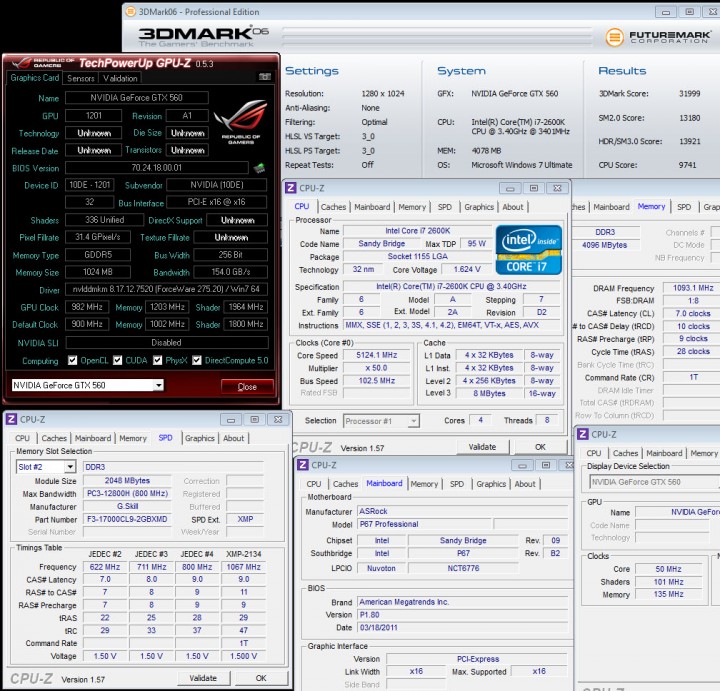Screen dimensions: 720x691
Task: Click the Intel Core i7 badge
Action: pyautogui.click(x=529, y=250)
